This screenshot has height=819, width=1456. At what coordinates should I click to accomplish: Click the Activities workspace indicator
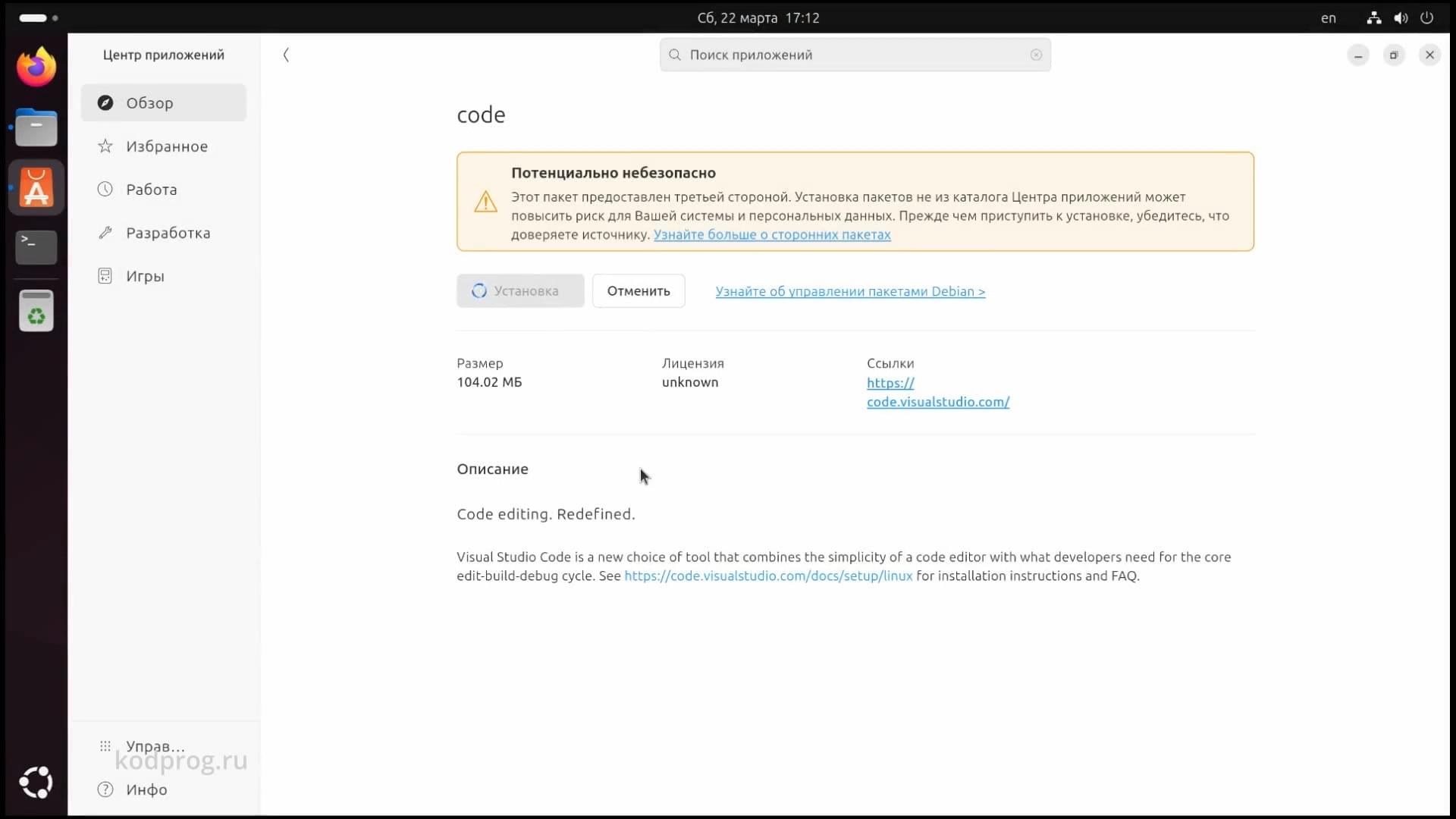click(38, 17)
